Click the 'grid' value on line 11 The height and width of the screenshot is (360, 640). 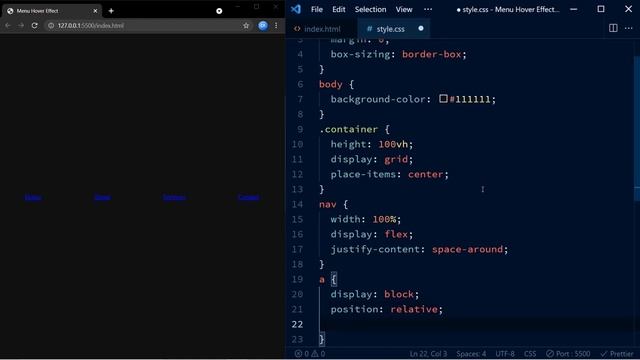(396, 159)
